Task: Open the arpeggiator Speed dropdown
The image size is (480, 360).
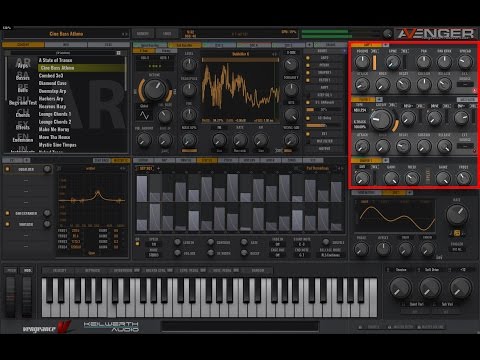Action: pos(154,244)
